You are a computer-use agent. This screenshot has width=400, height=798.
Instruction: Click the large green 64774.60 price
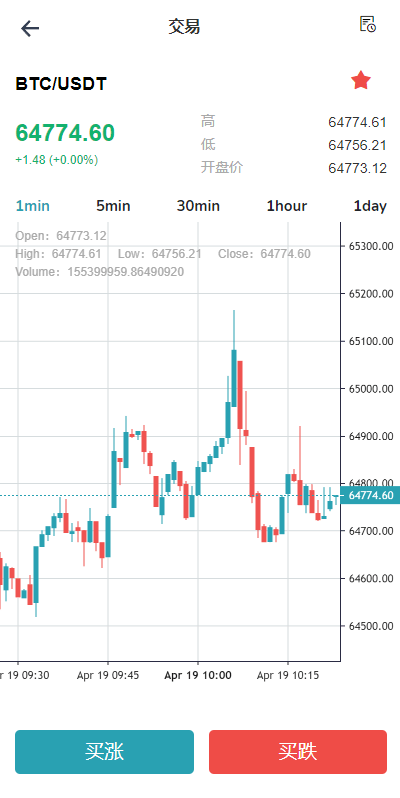point(65,133)
